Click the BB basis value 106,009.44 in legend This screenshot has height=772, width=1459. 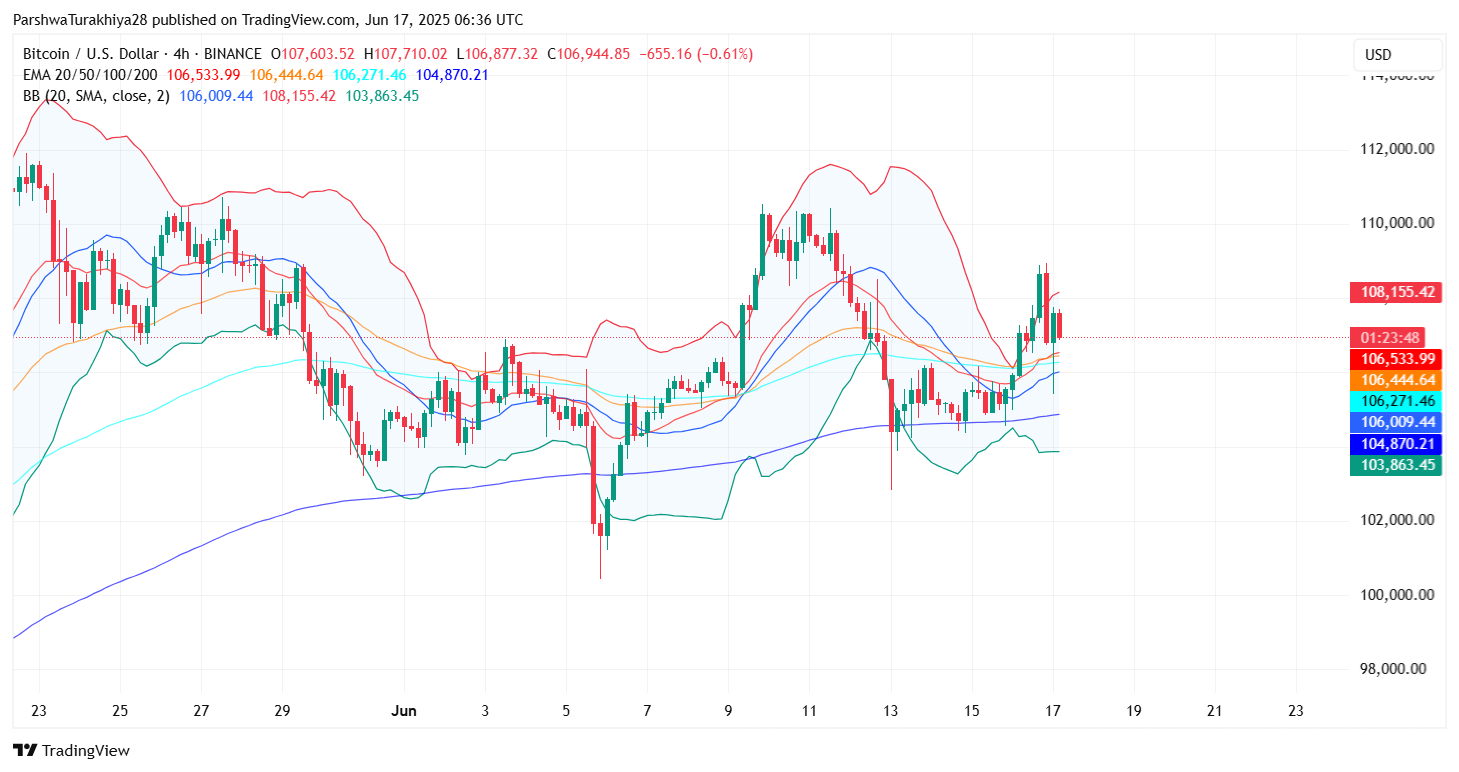coord(217,96)
